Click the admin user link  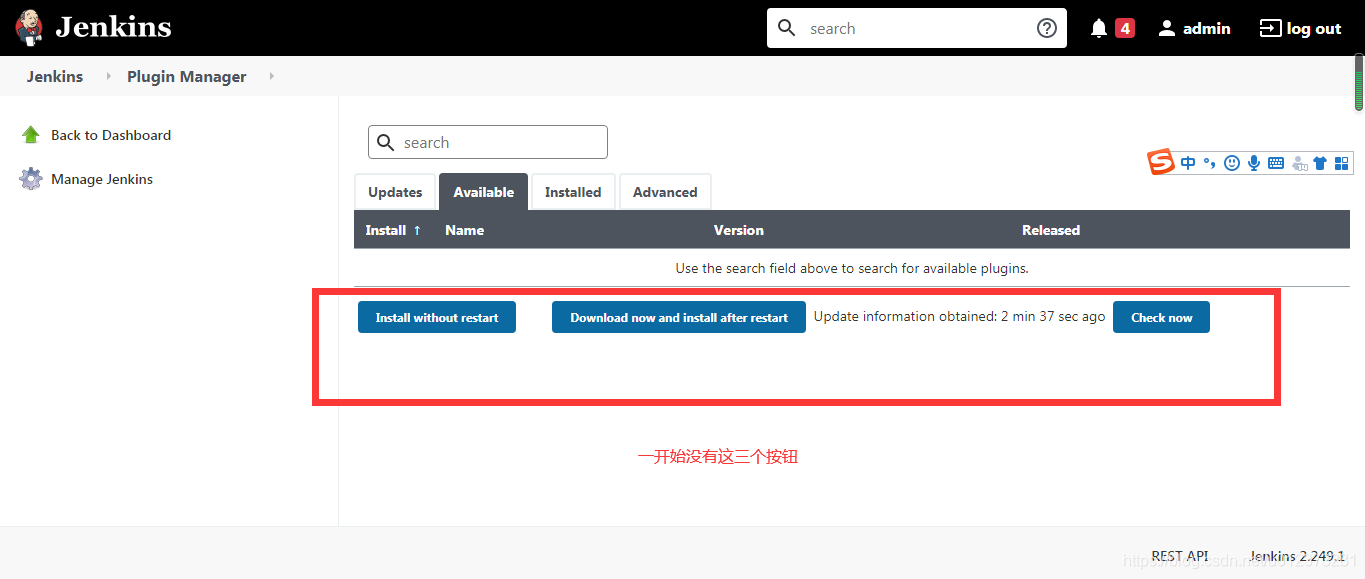(1207, 28)
